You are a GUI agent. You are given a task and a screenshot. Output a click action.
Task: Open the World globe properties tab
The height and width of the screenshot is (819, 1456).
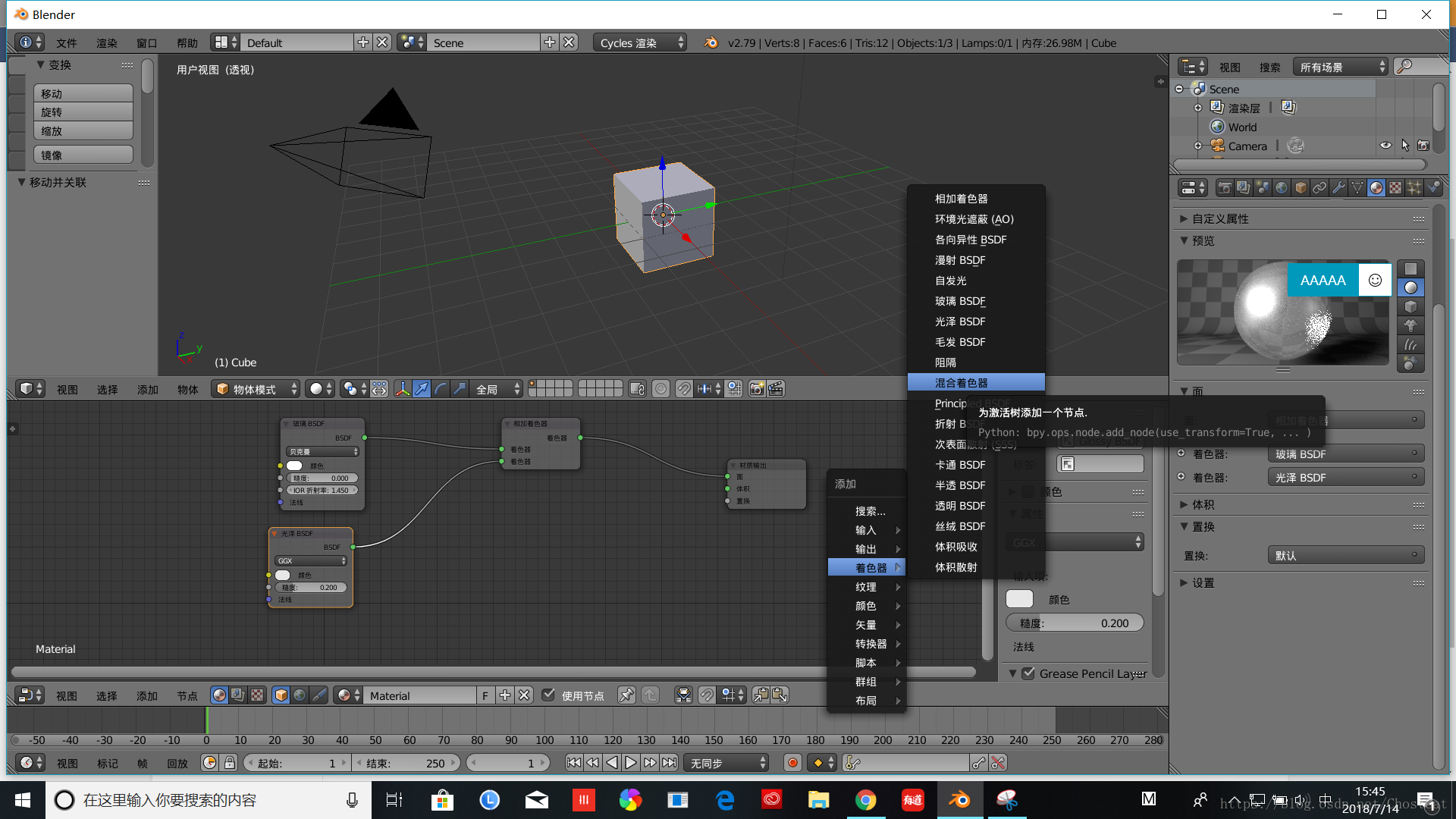point(1282,188)
